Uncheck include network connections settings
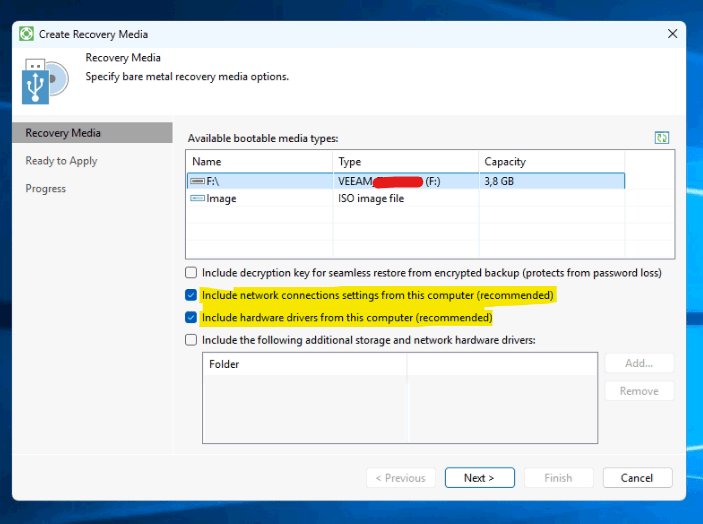703x524 pixels. [191, 296]
